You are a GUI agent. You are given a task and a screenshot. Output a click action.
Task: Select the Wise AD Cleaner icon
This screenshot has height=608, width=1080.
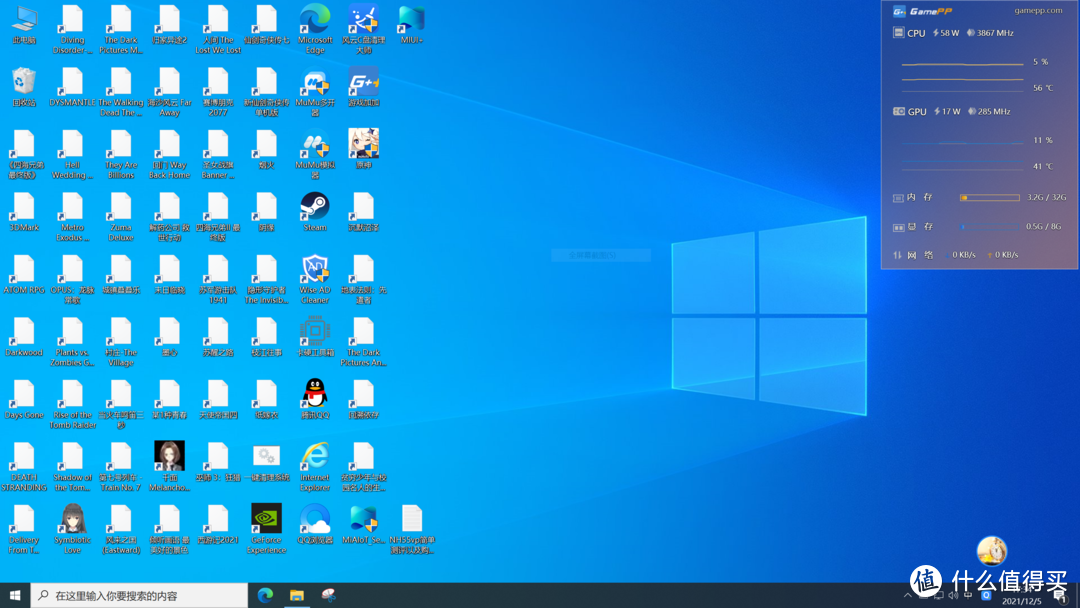315,269
